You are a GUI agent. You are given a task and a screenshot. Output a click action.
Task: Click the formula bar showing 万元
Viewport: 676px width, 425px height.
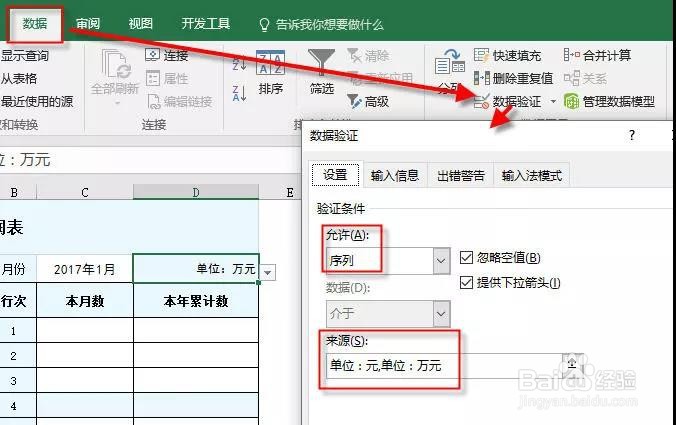[151, 160]
